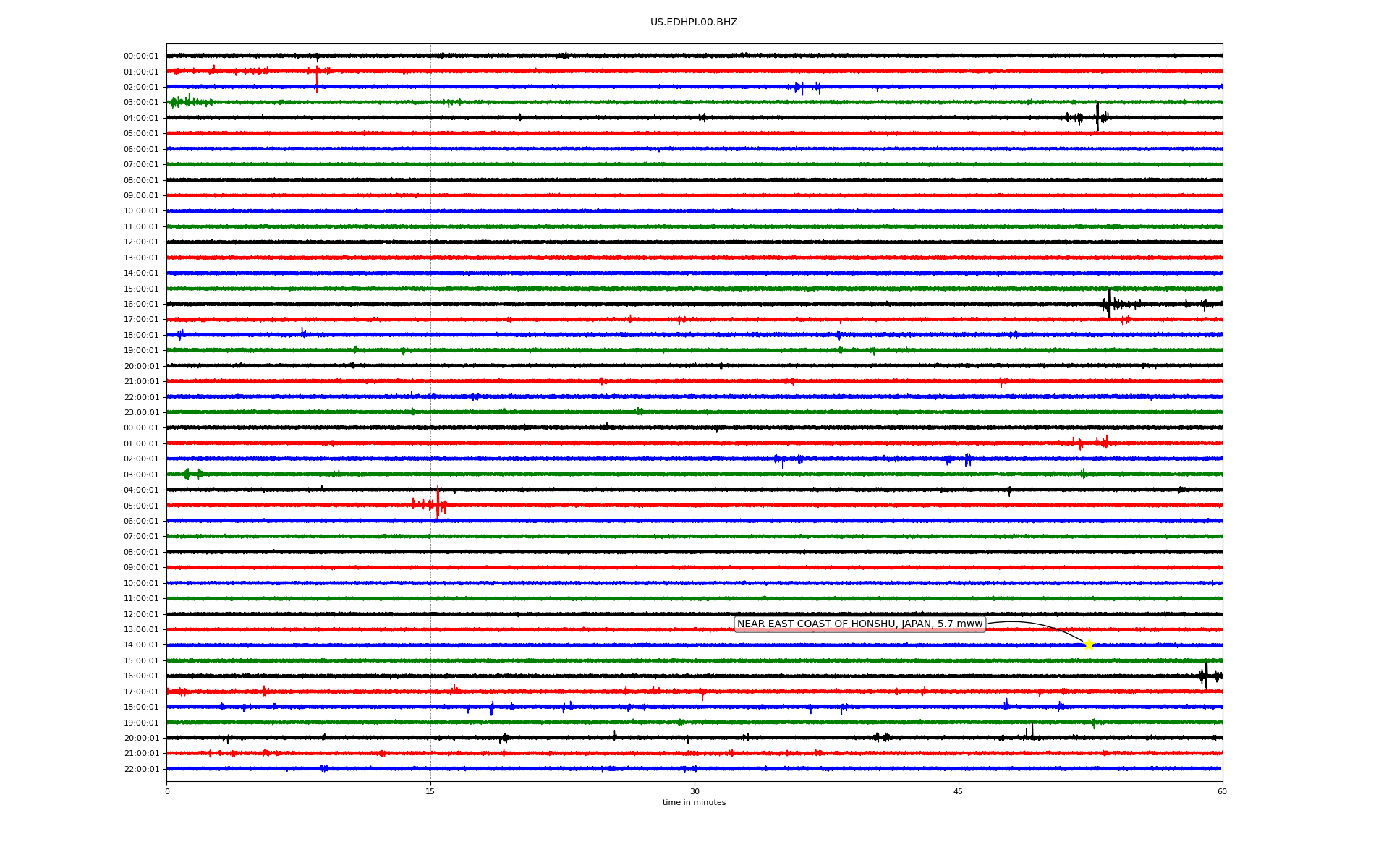Click the black spike at the end of the second 16:00:01 trace
Viewport: 1389px width, 868px height.
[1206, 676]
